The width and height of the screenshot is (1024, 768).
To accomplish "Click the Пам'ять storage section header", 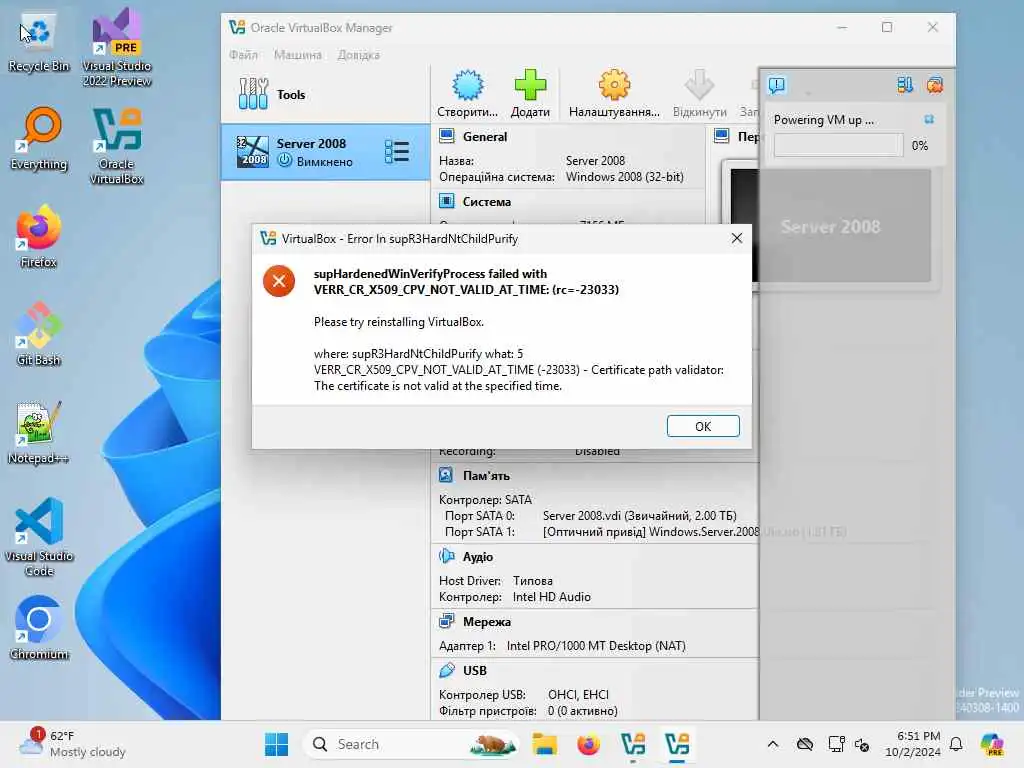I will (486, 475).
